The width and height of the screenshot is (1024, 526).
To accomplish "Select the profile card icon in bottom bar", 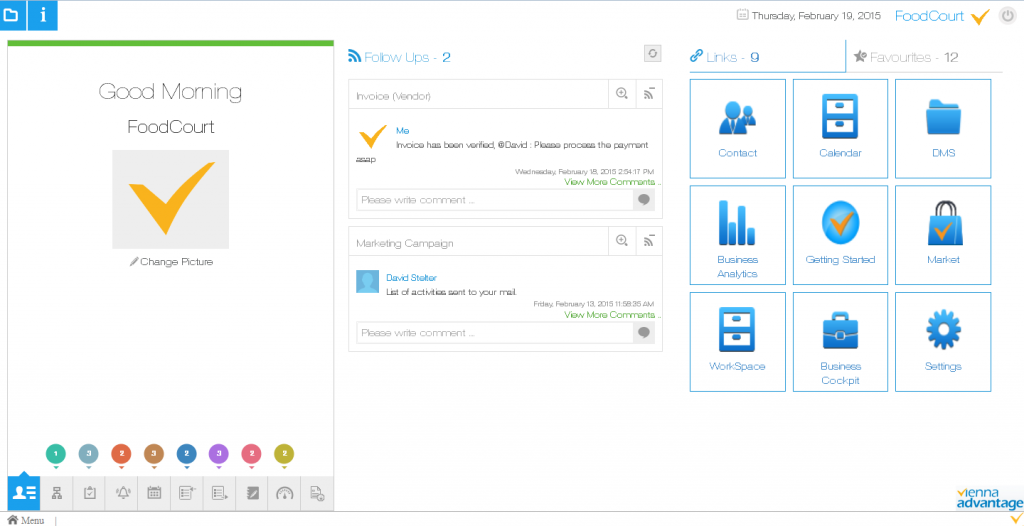I will 24,493.
